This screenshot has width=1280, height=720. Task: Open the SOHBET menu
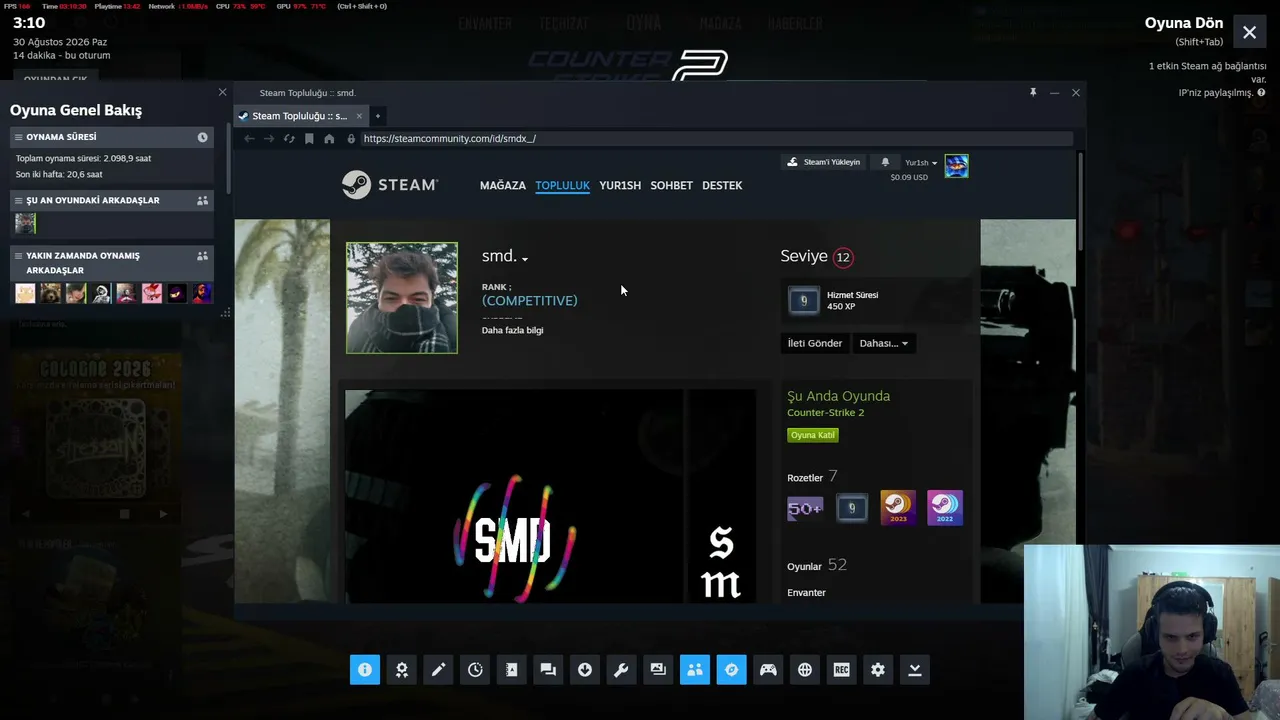pyautogui.click(x=671, y=185)
